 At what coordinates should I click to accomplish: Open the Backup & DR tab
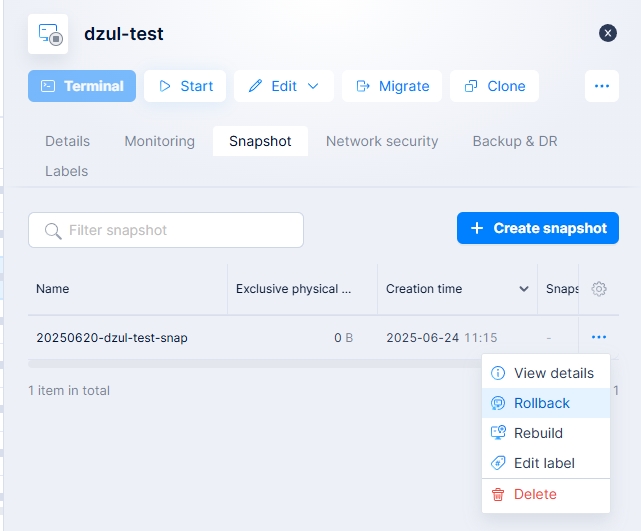click(515, 141)
